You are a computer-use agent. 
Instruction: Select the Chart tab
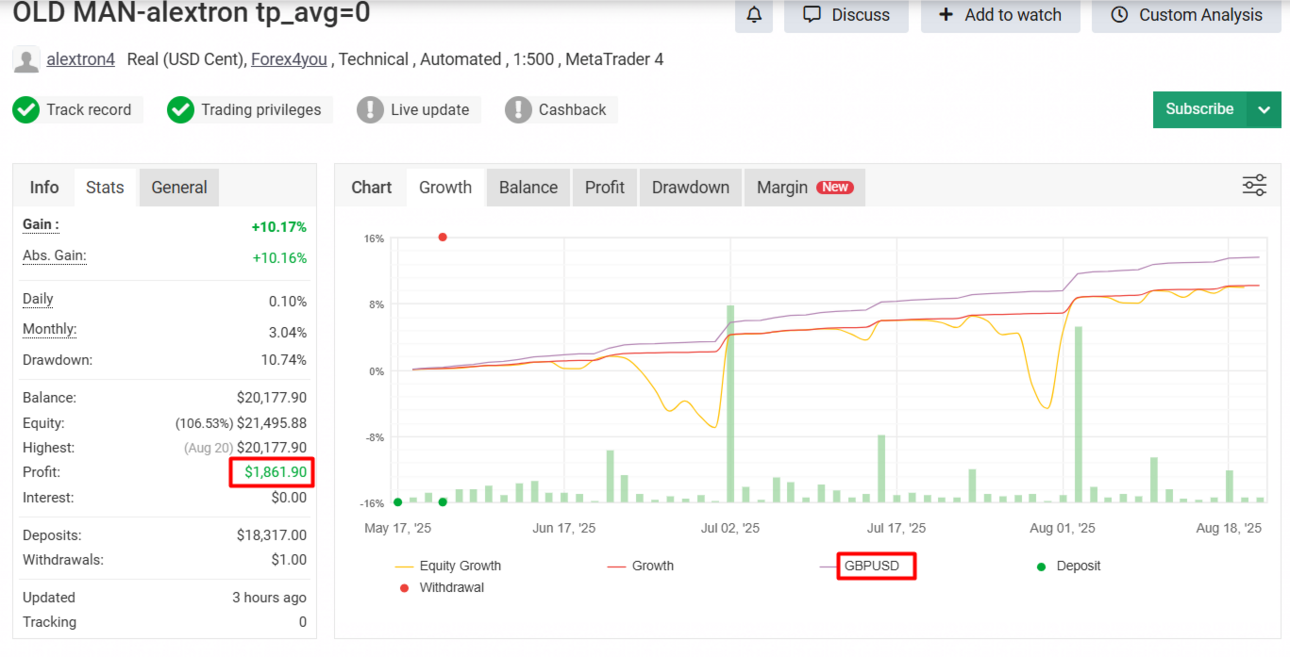(371, 187)
